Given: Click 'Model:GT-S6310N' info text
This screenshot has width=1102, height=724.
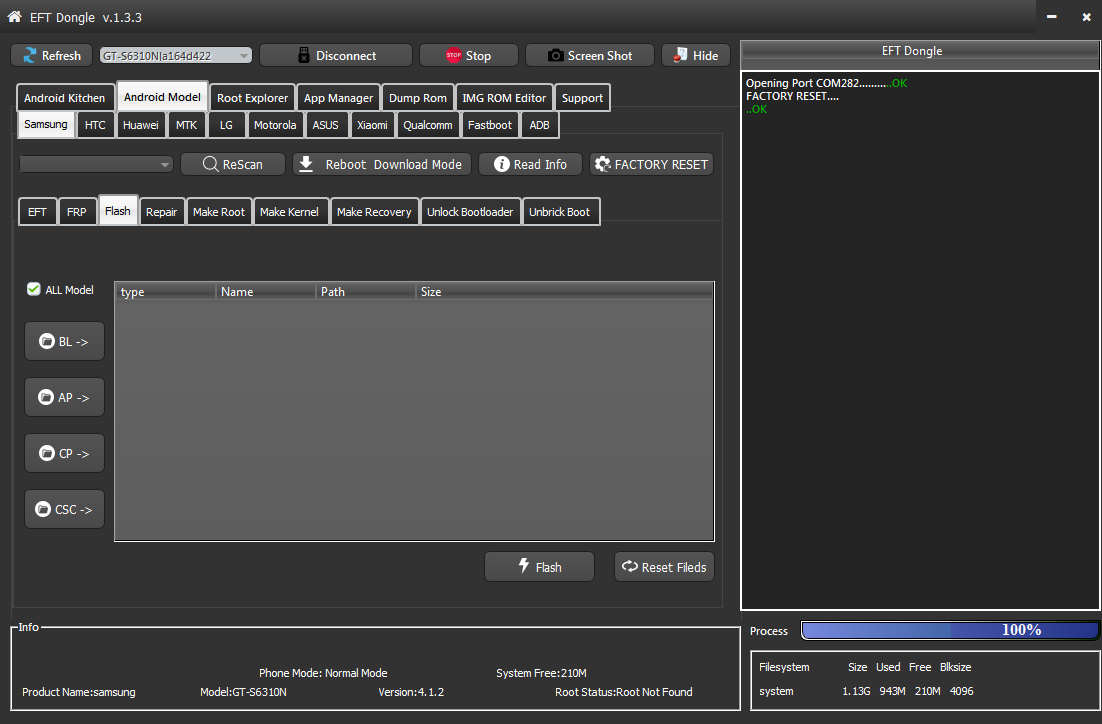Looking at the screenshot, I should 243,692.
